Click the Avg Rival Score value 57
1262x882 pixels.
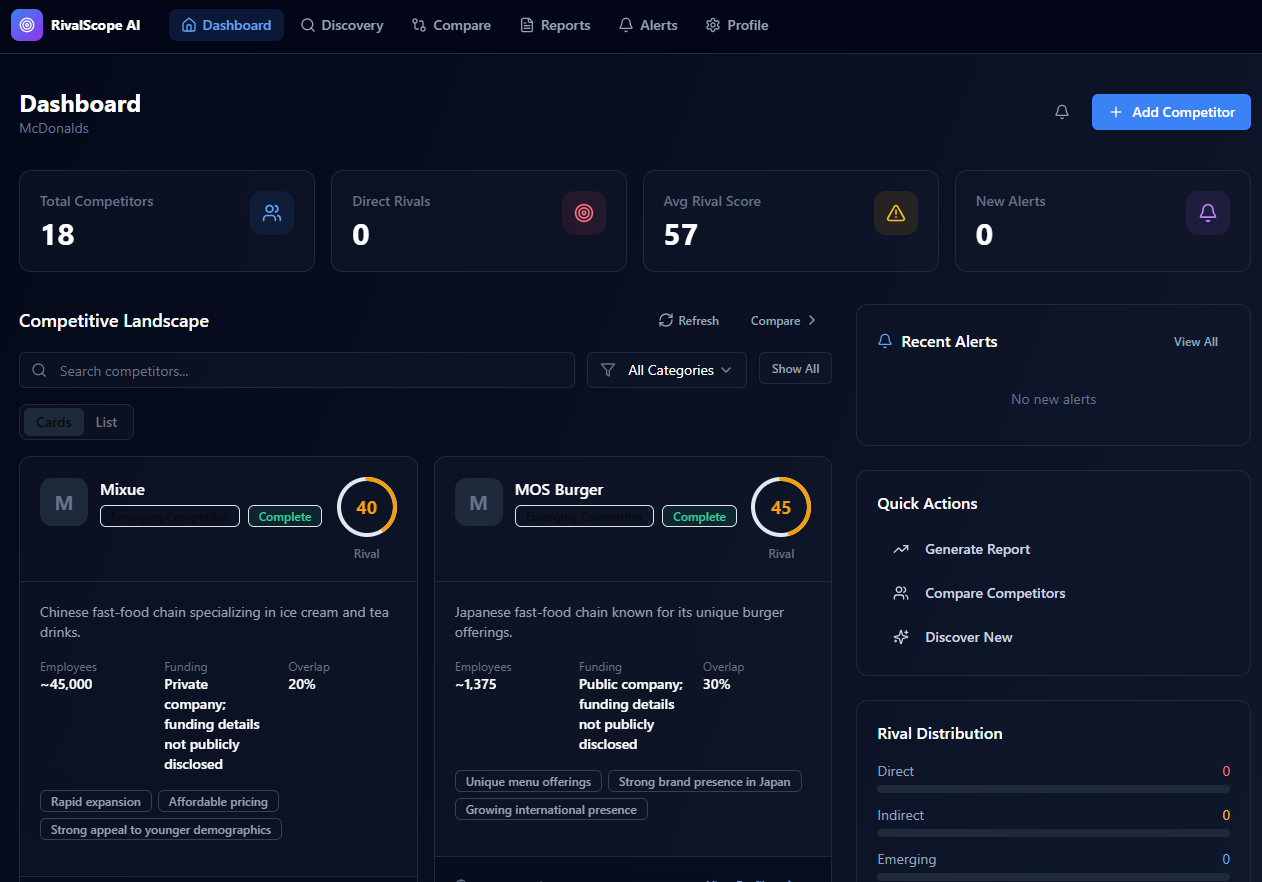pyautogui.click(x=681, y=235)
